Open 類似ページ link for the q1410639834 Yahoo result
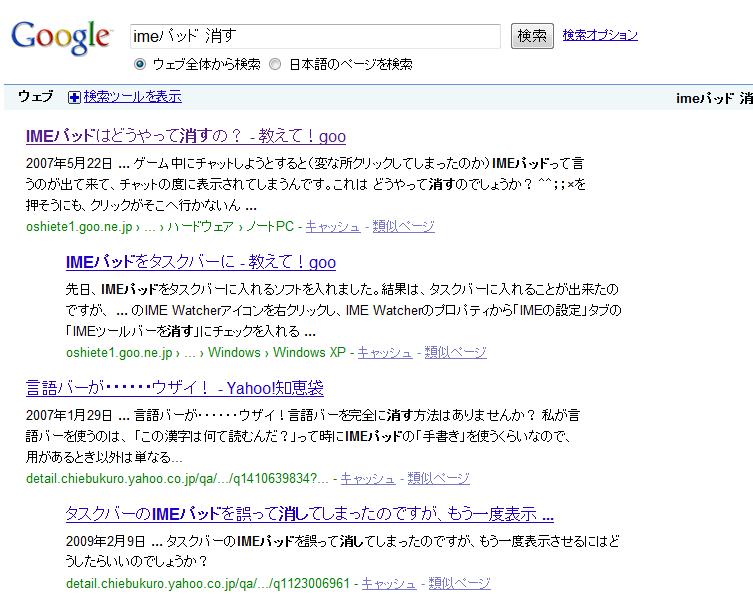This screenshot has height=605, width=753. [x=438, y=478]
